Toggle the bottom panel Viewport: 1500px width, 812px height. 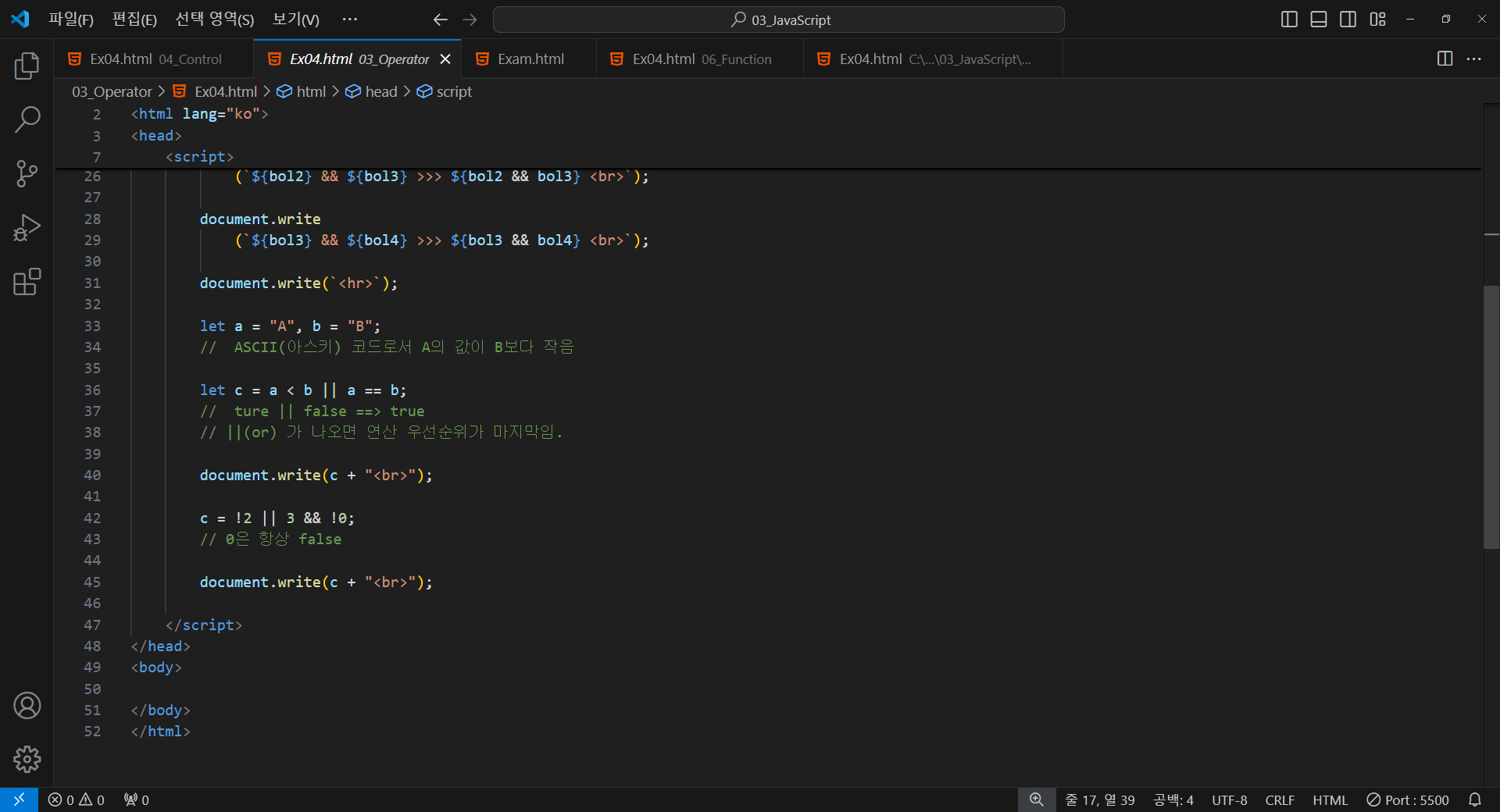tap(1319, 20)
